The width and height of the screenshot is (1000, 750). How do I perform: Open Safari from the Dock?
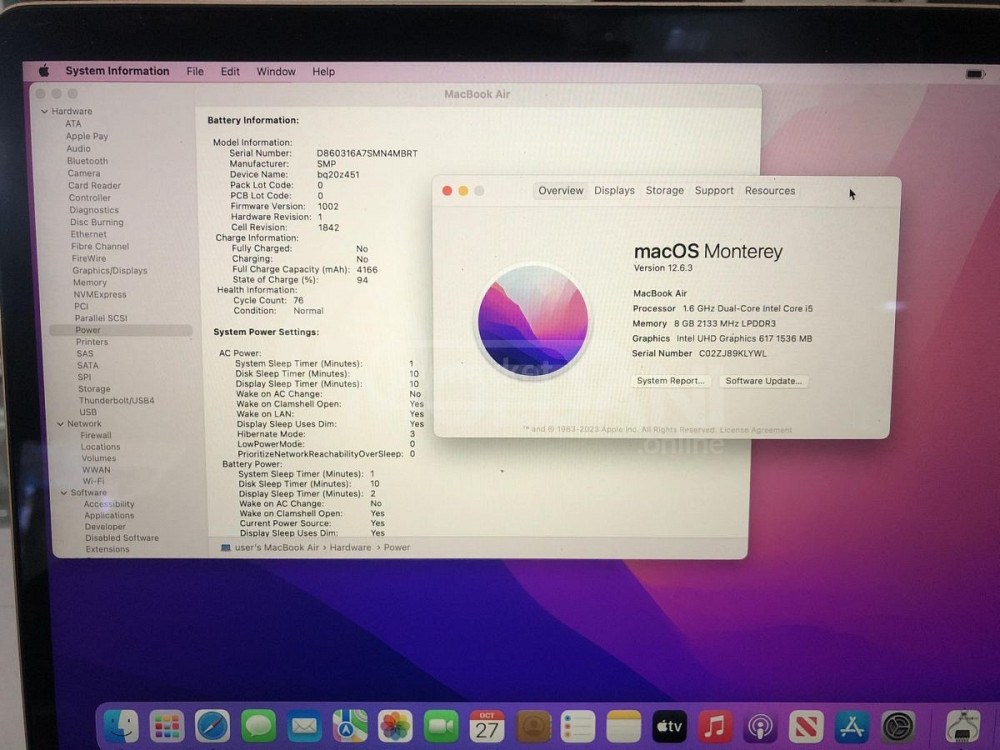click(x=212, y=725)
